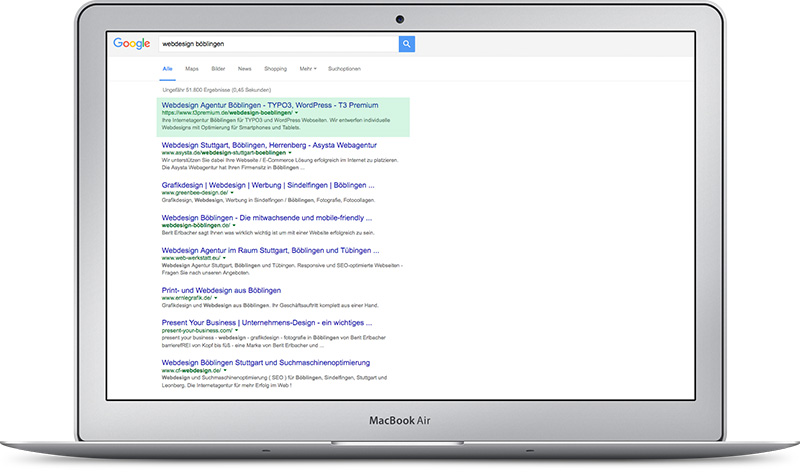Open result 'Grafikdesign | Webdesign | Werbung | Sindelfingen'
This screenshot has width=800, height=472.
click(x=268, y=185)
